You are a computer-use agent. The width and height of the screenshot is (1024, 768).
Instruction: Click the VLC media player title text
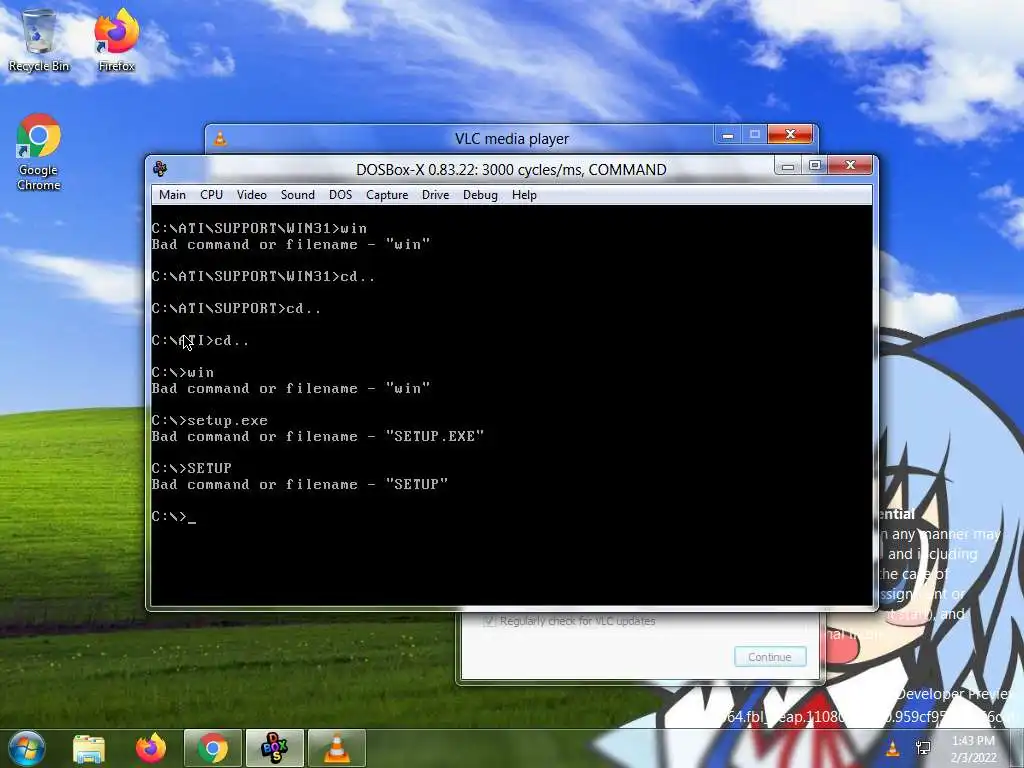[512, 139]
